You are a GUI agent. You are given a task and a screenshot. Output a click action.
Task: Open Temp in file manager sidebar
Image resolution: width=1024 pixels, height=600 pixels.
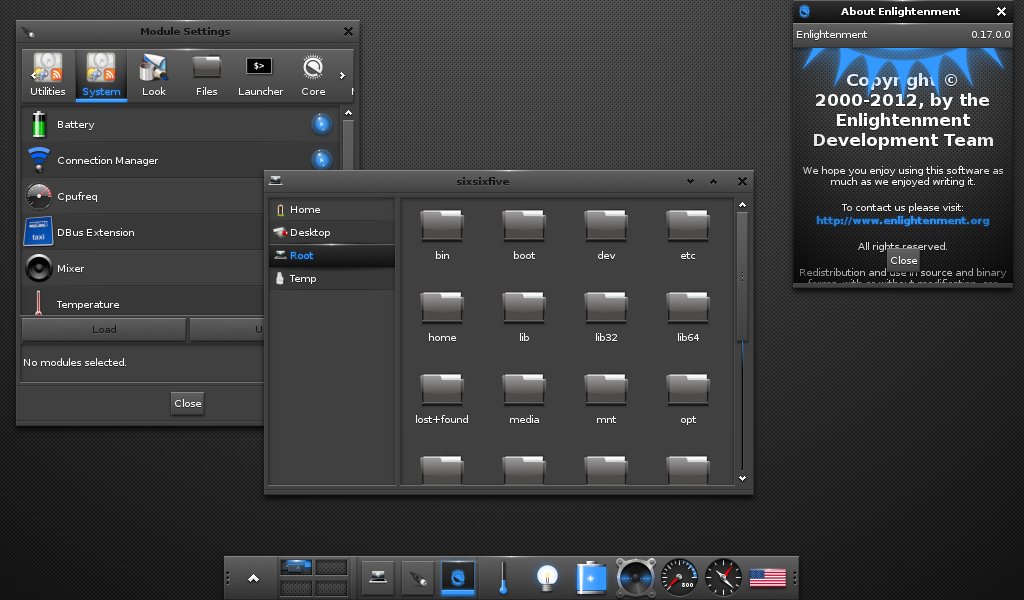332,278
